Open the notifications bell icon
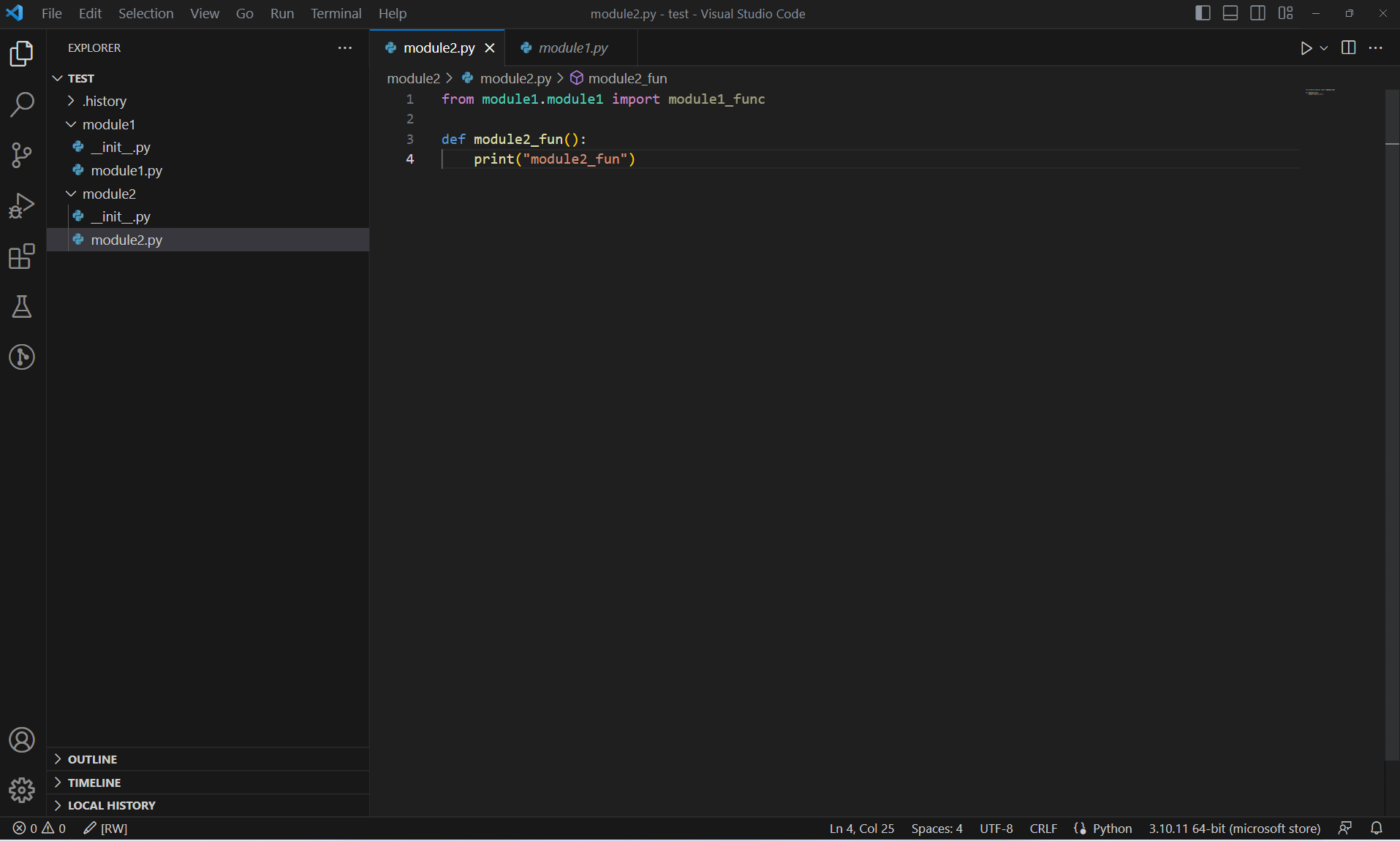Image resolution: width=1400 pixels, height=841 pixels. pos(1377,829)
